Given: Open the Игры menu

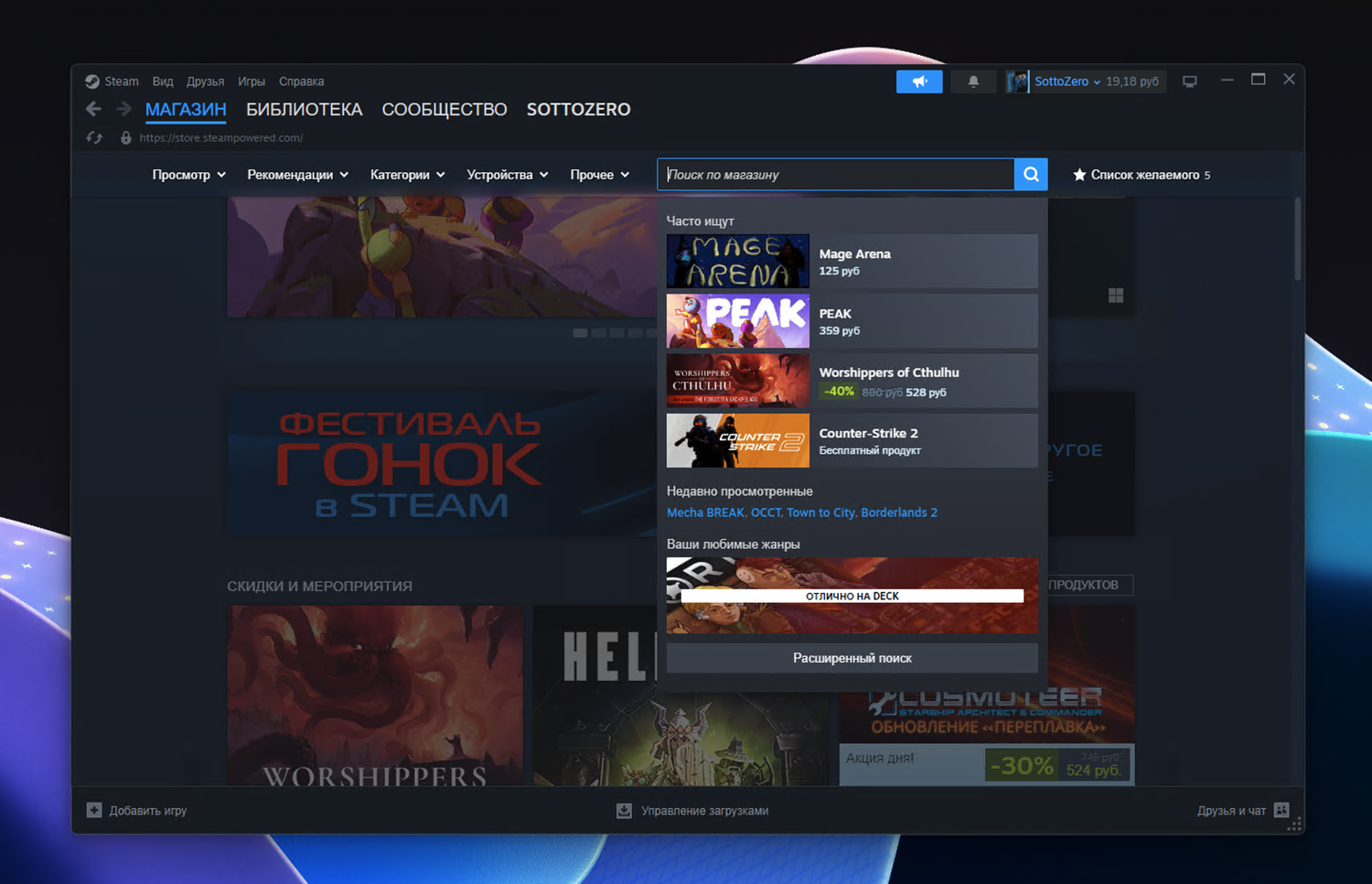Looking at the screenshot, I should (252, 81).
